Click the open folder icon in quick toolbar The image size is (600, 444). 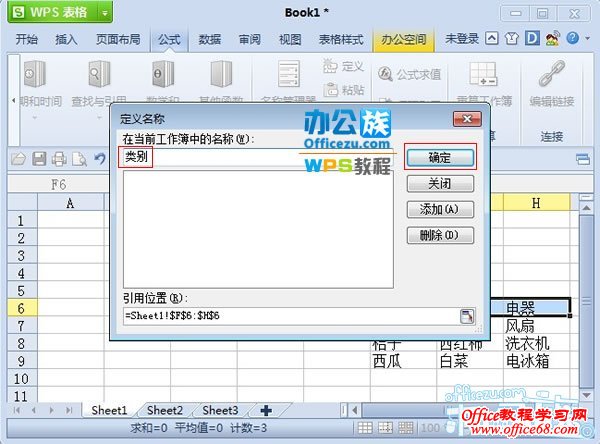[18, 158]
